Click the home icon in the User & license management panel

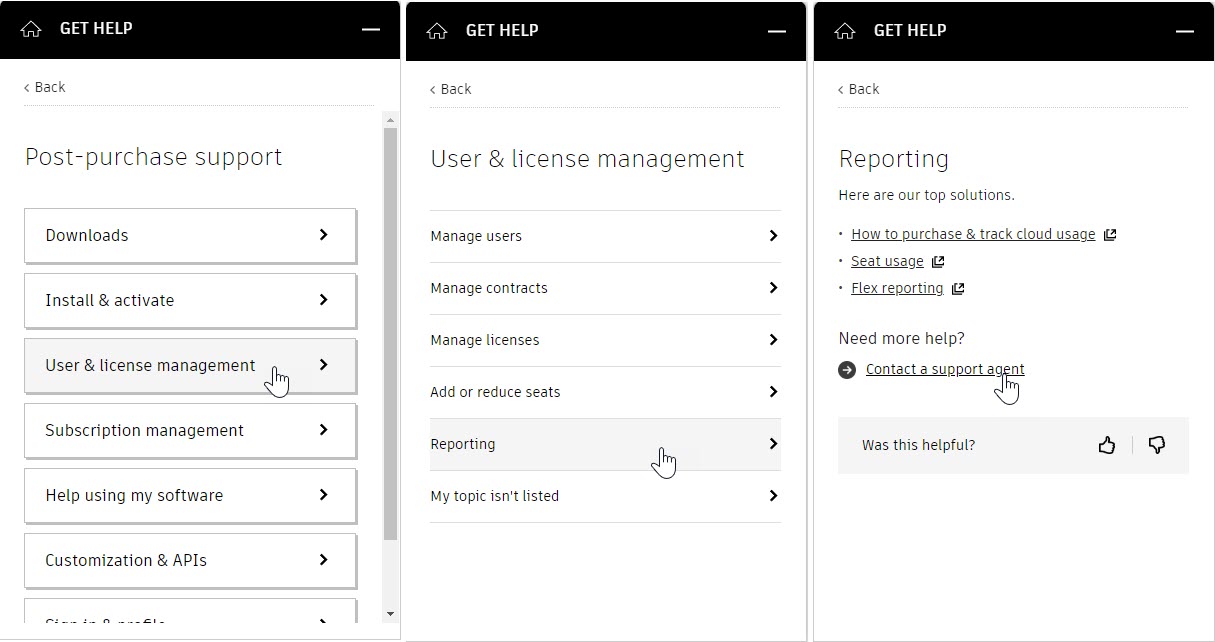click(437, 31)
